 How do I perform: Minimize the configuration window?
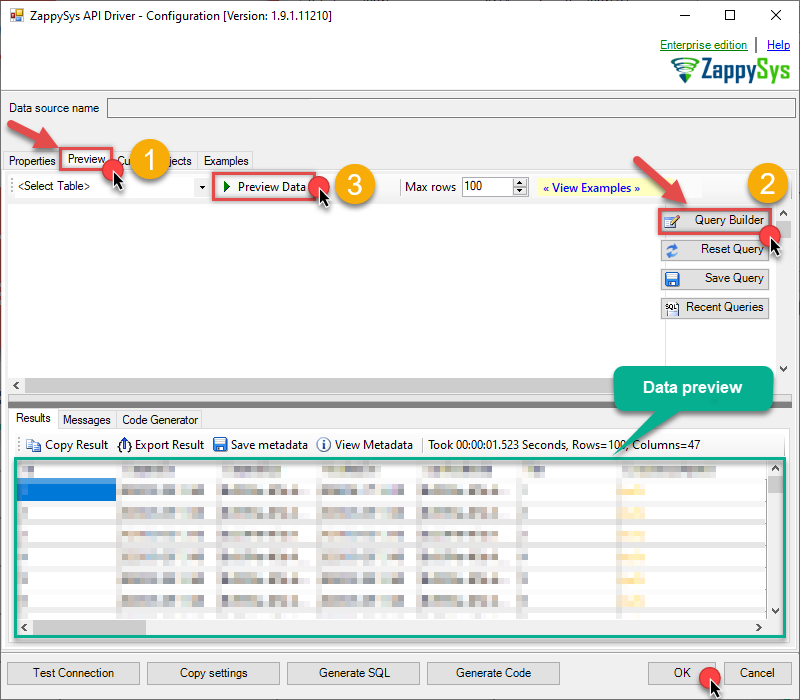(x=685, y=15)
